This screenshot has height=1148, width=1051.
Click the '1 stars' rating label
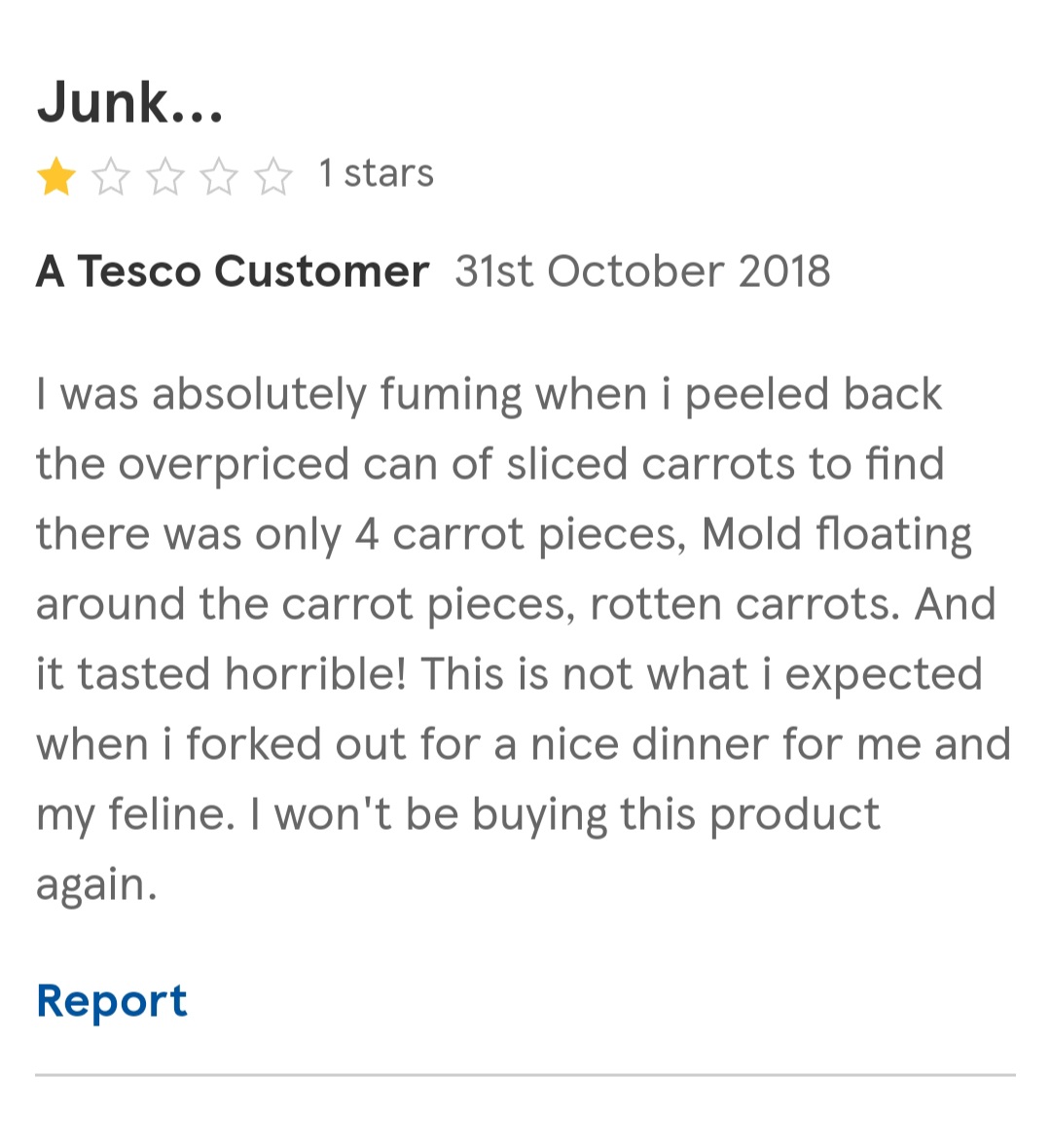point(377,174)
